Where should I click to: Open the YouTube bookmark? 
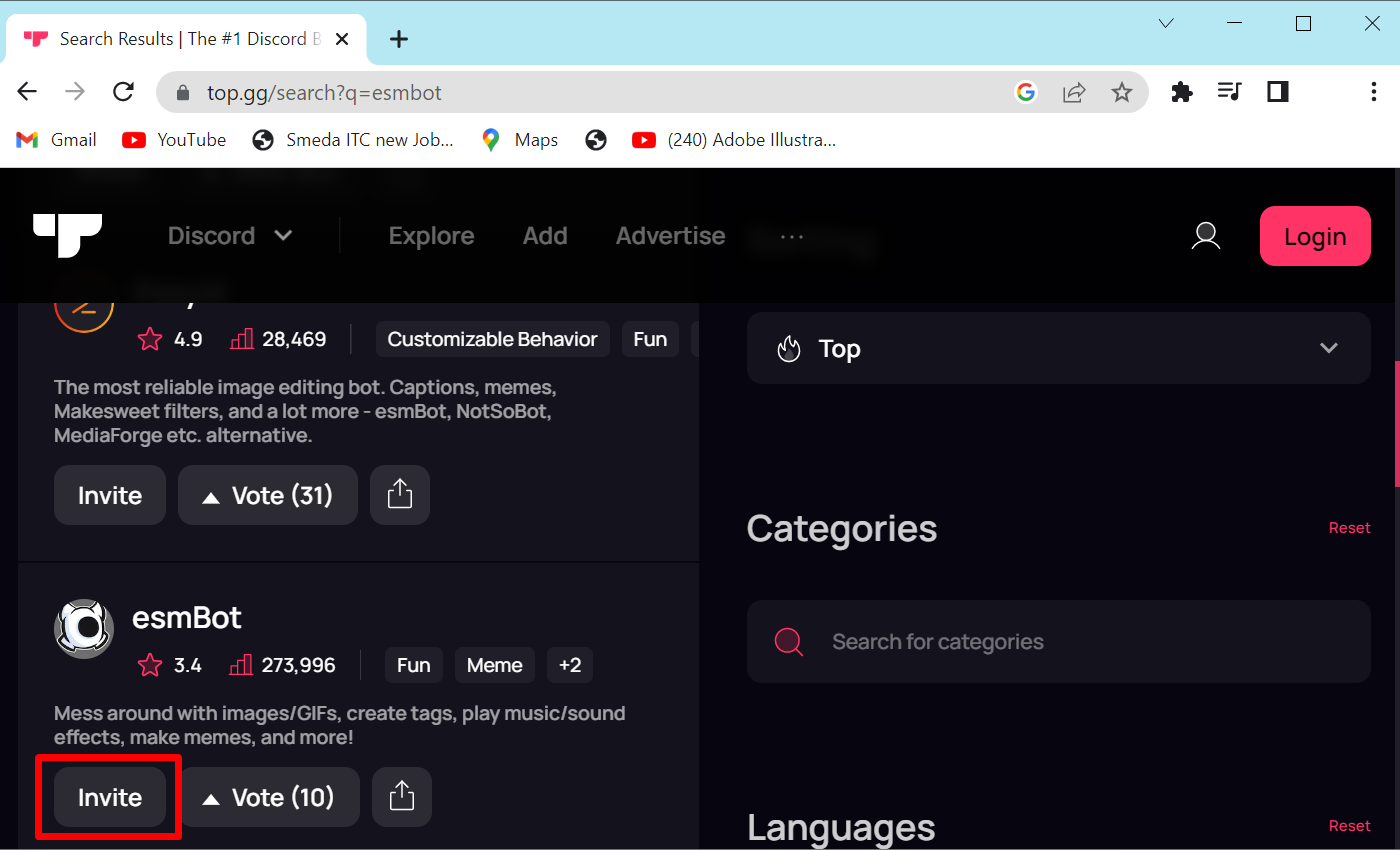[174, 140]
